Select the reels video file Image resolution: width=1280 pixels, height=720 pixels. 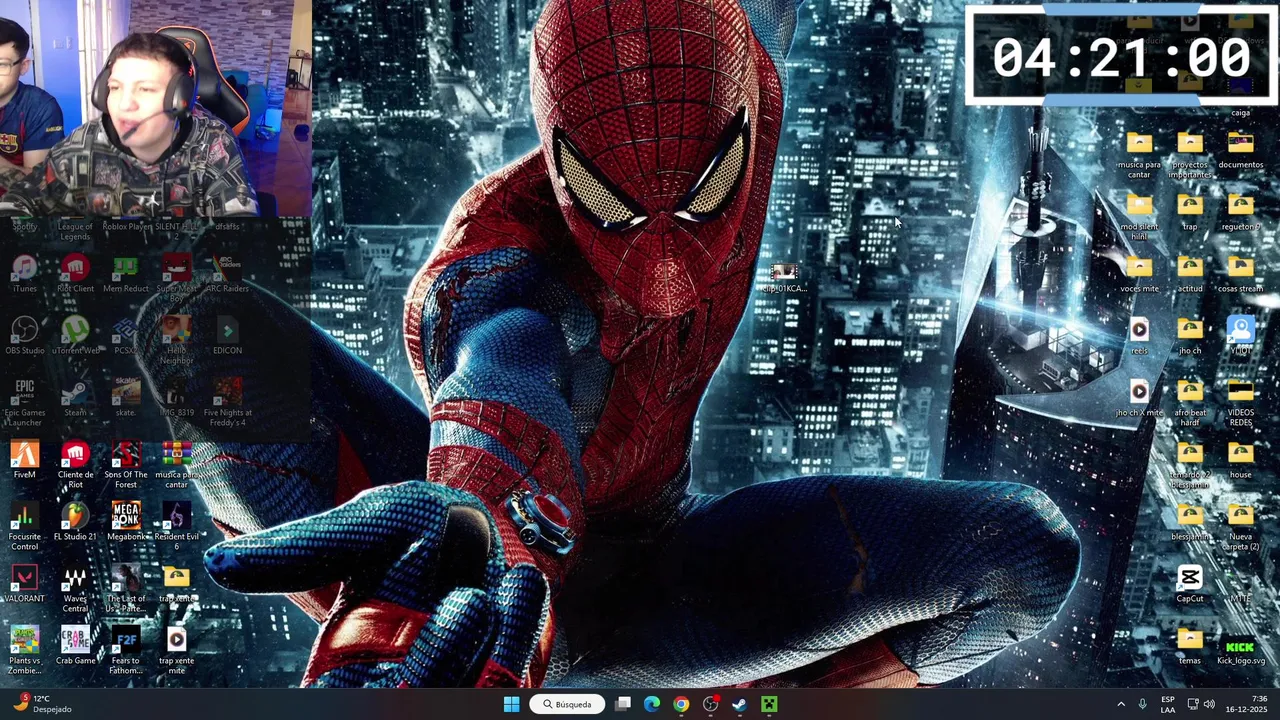click(1139, 336)
